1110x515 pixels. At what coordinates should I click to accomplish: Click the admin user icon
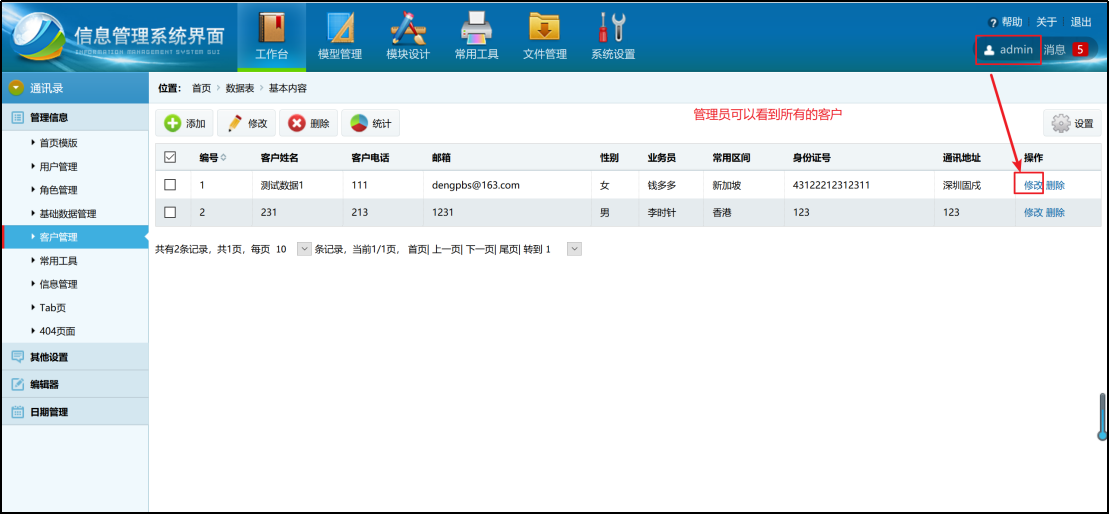(989, 50)
